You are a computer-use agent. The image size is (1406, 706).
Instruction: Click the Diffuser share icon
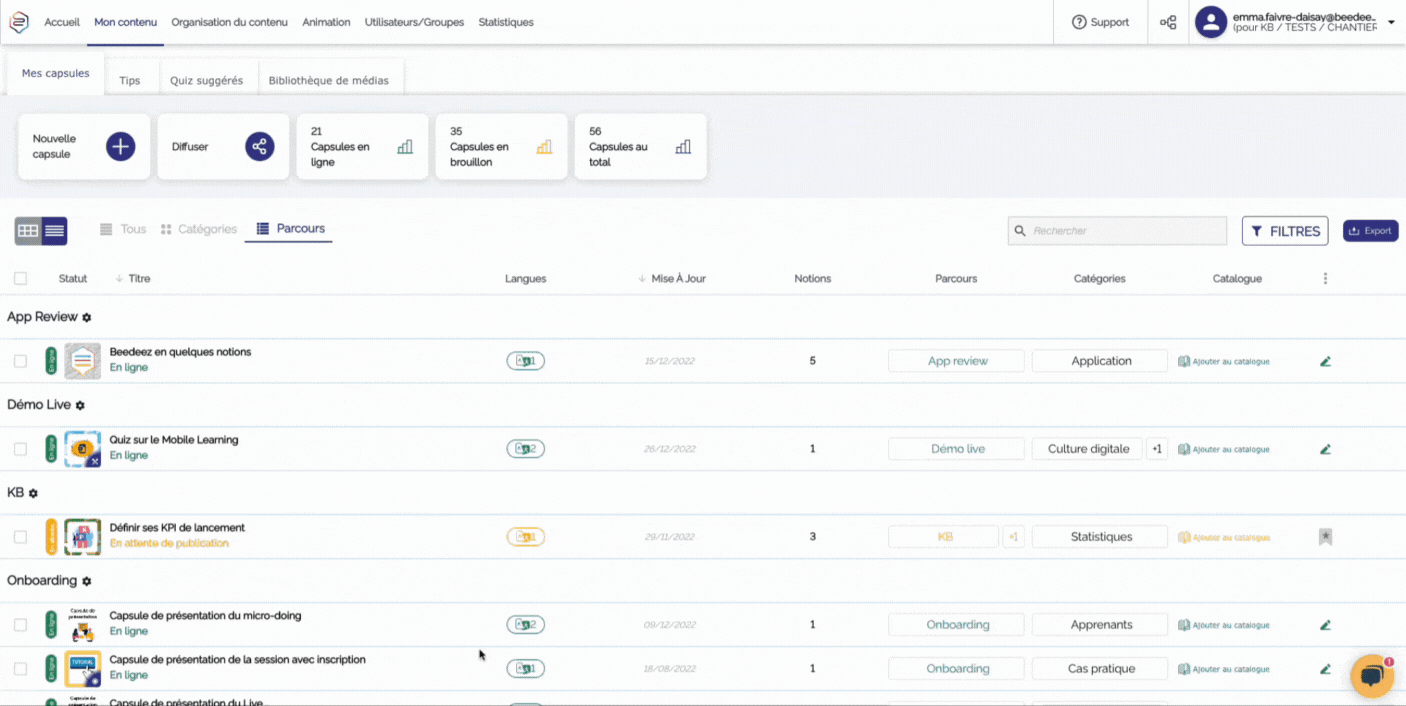pos(259,147)
